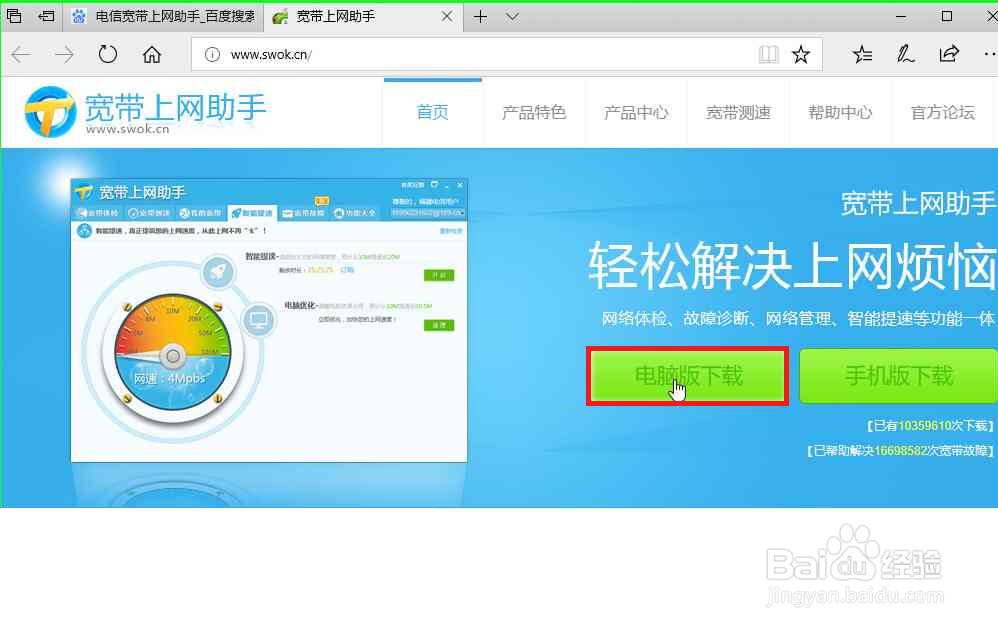Click the 宽带上网助手 site logo
The width and height of the screenshot is (998, 630).
point(145,112)
